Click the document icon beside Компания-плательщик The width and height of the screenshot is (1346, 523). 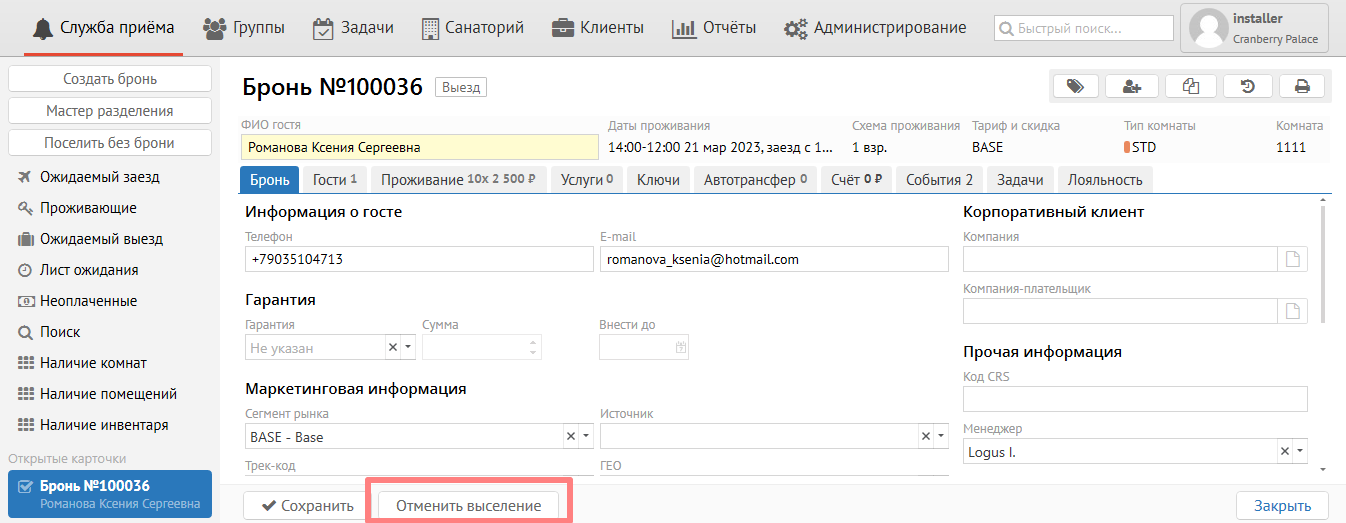(x=1293, y=311)
